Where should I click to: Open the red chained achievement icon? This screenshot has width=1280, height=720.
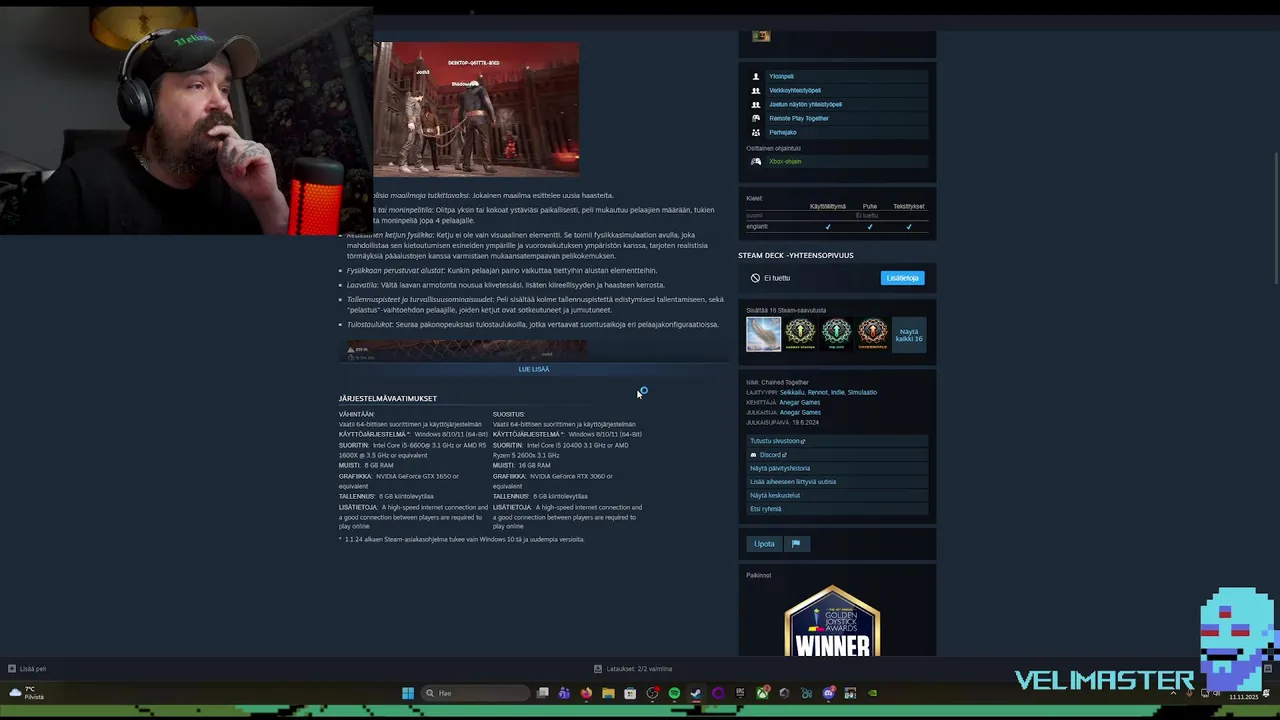(x=872, y=334)
